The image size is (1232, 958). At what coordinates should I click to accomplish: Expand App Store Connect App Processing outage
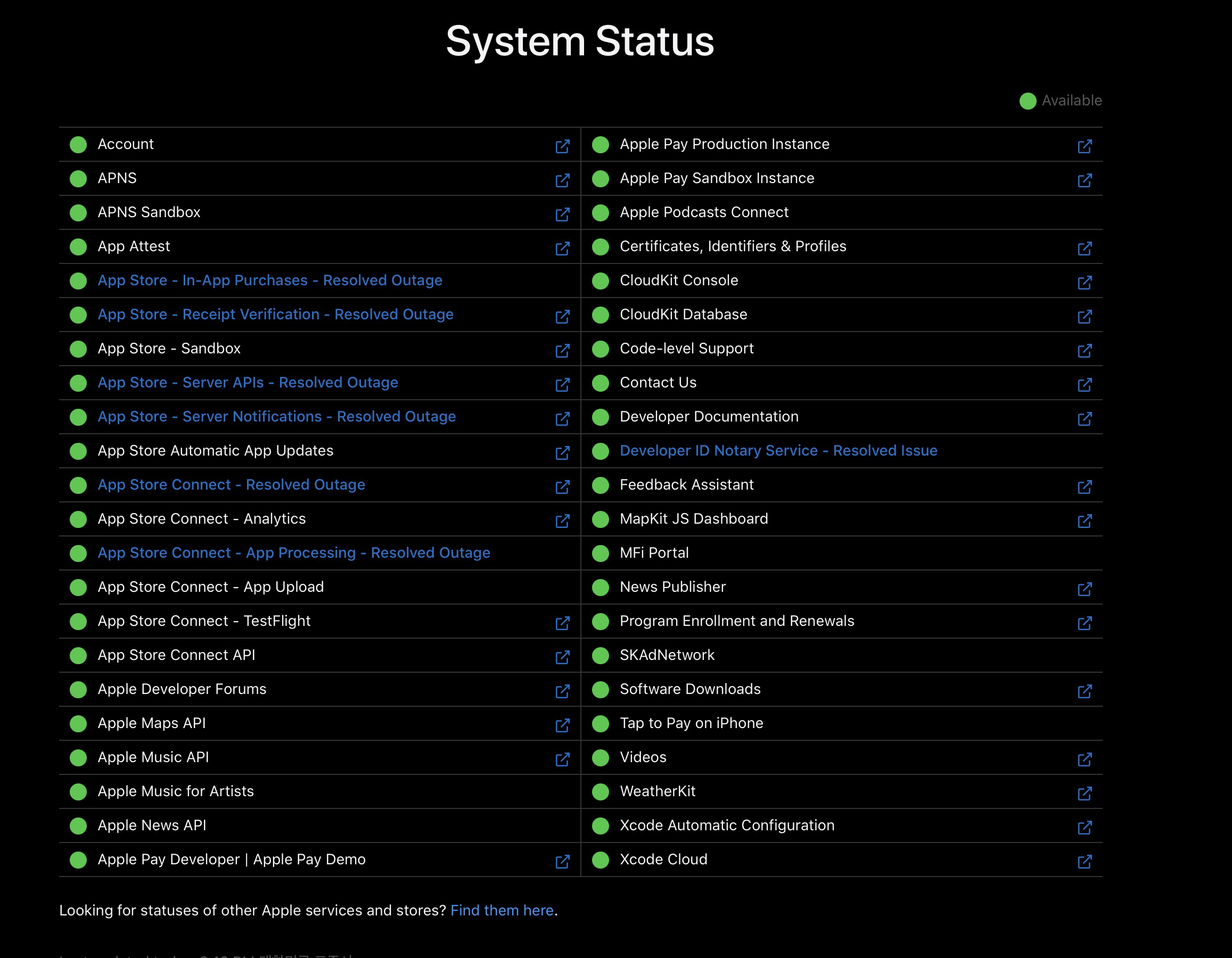point(293,552)
